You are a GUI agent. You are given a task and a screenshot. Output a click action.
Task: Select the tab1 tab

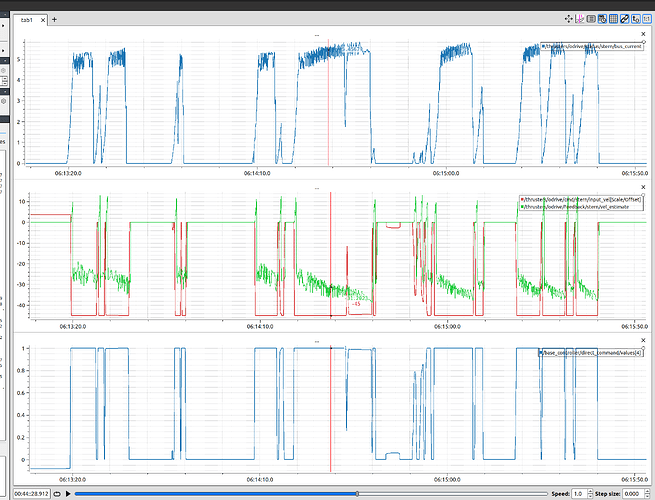pyautogui.click(x=27, y=20)
